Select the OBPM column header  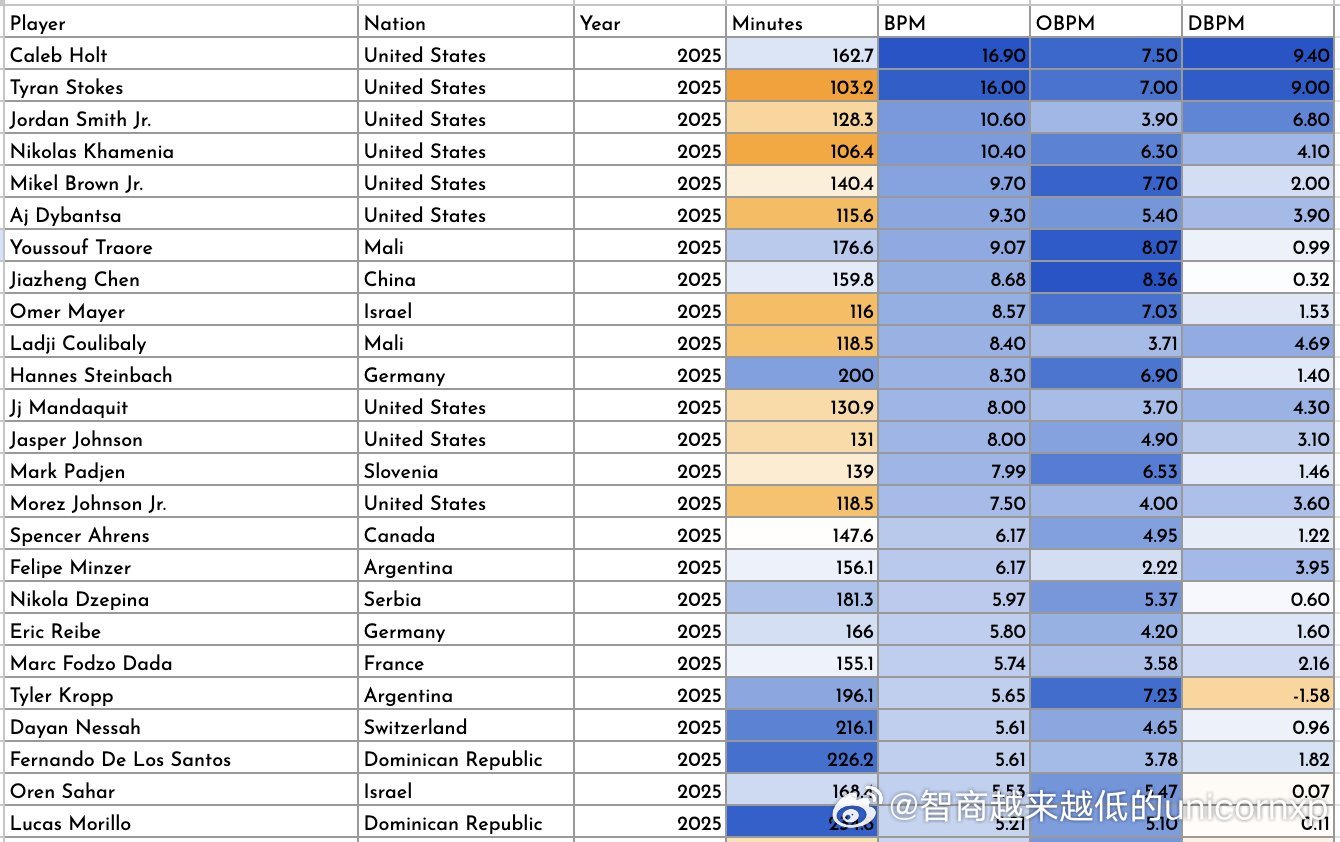1106,23
